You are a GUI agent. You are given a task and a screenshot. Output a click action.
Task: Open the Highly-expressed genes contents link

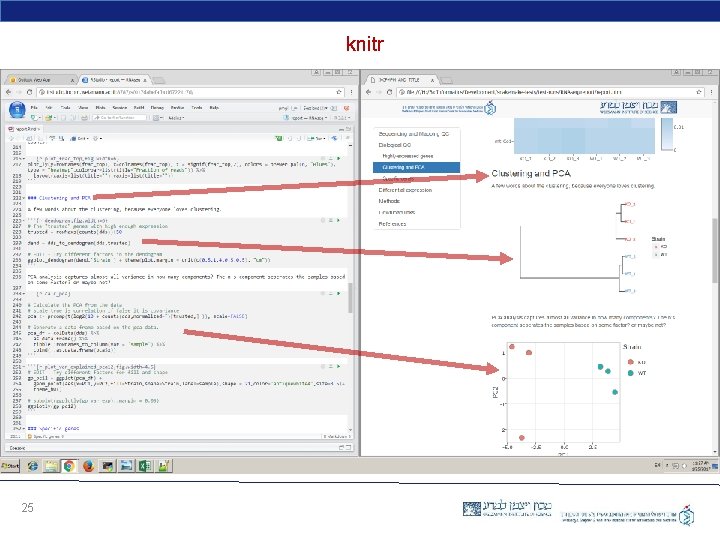408,156
